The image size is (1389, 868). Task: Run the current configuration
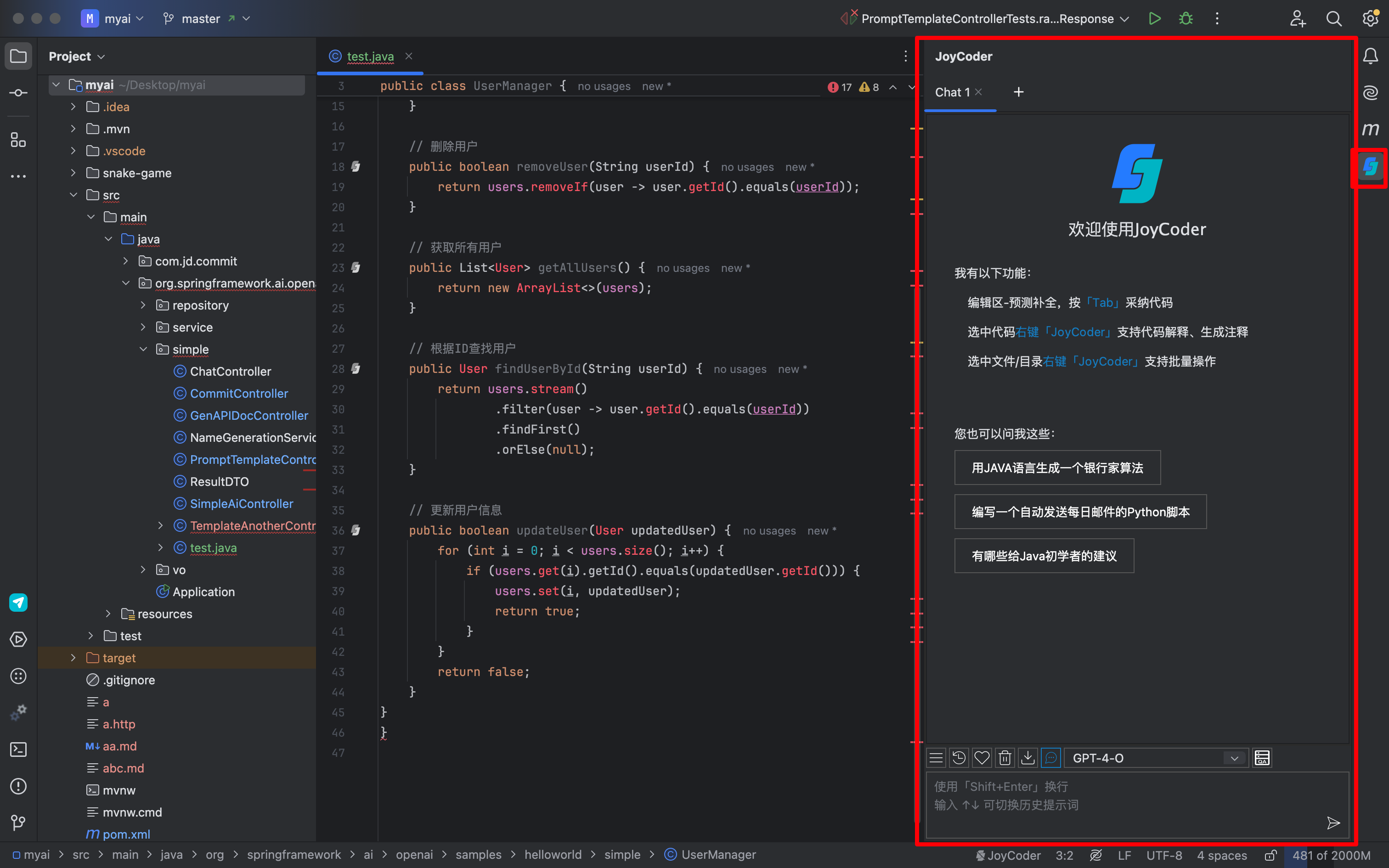[1154, 18]
